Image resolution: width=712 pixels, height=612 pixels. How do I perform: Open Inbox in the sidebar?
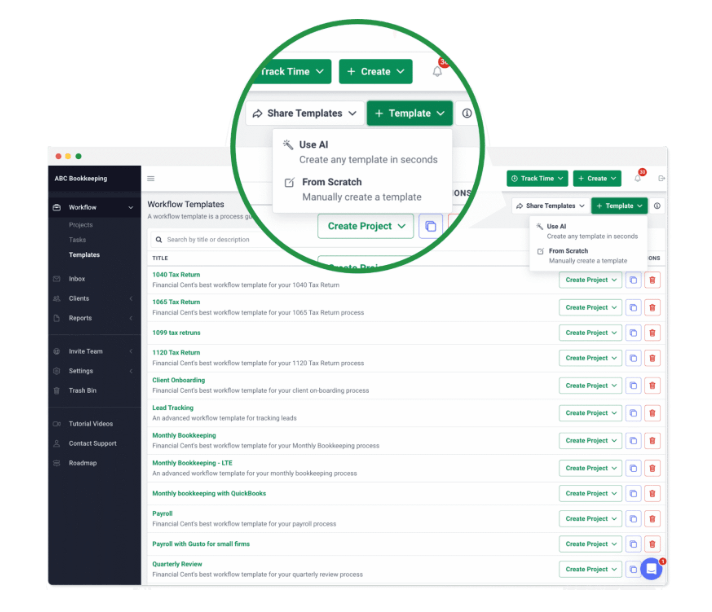77,279
